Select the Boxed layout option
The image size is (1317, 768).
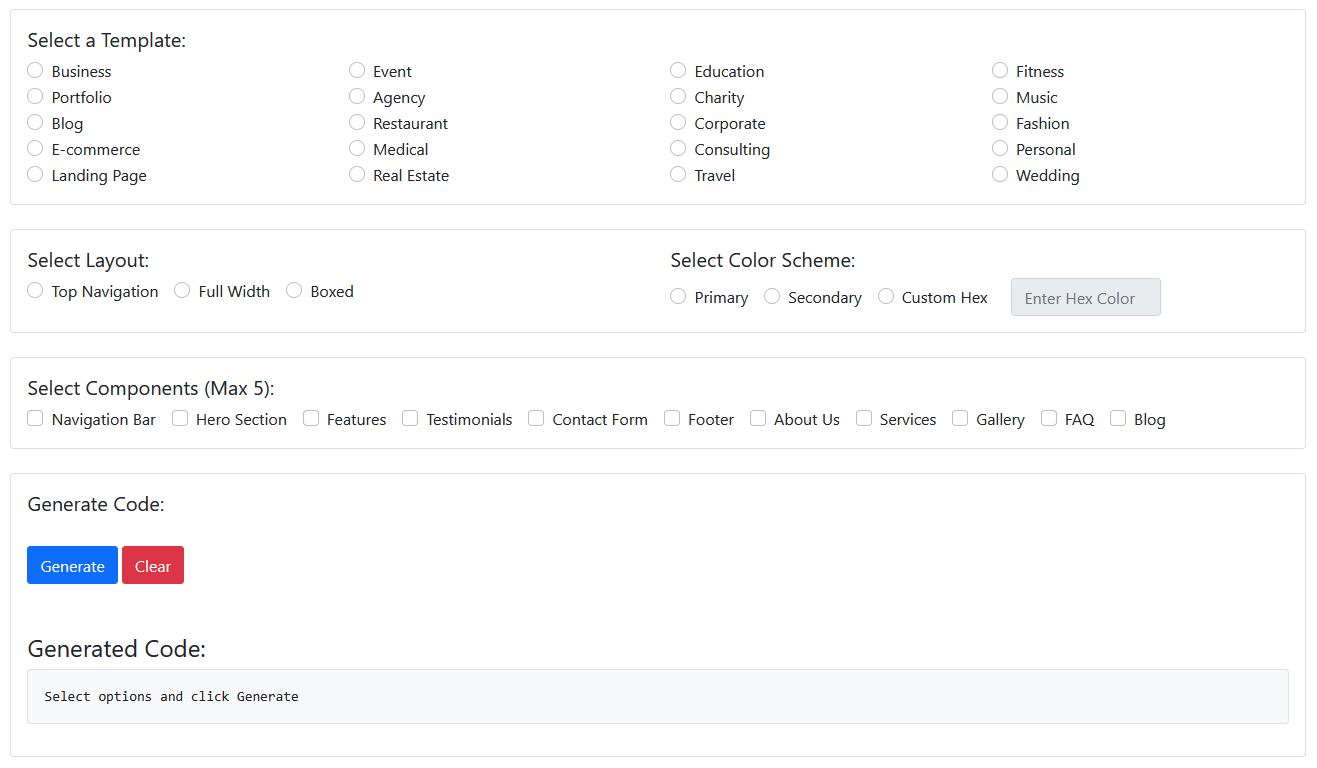click(x=294, y=290)
